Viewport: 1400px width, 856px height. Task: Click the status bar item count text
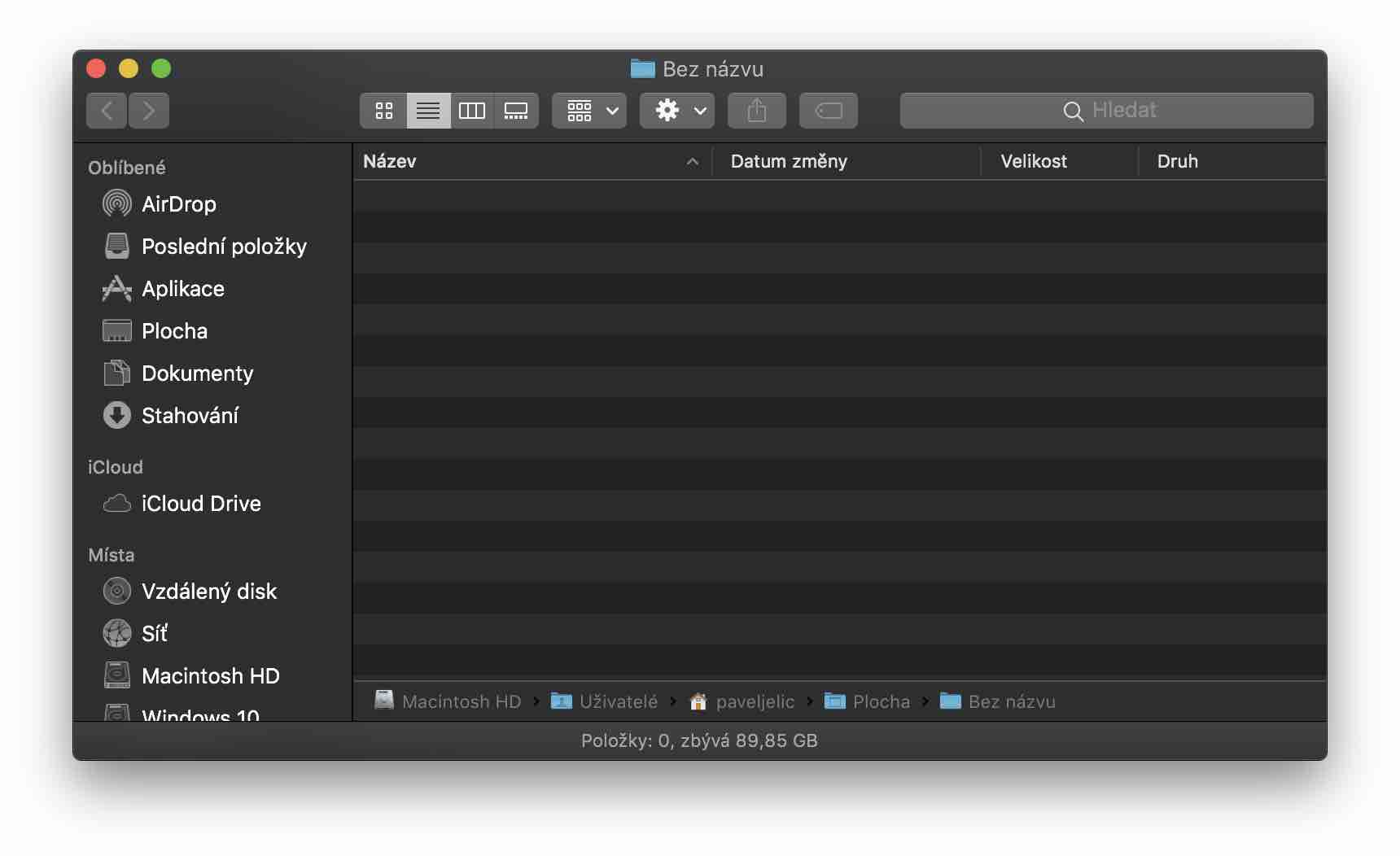pyautogui.click(x=700, y=740)
